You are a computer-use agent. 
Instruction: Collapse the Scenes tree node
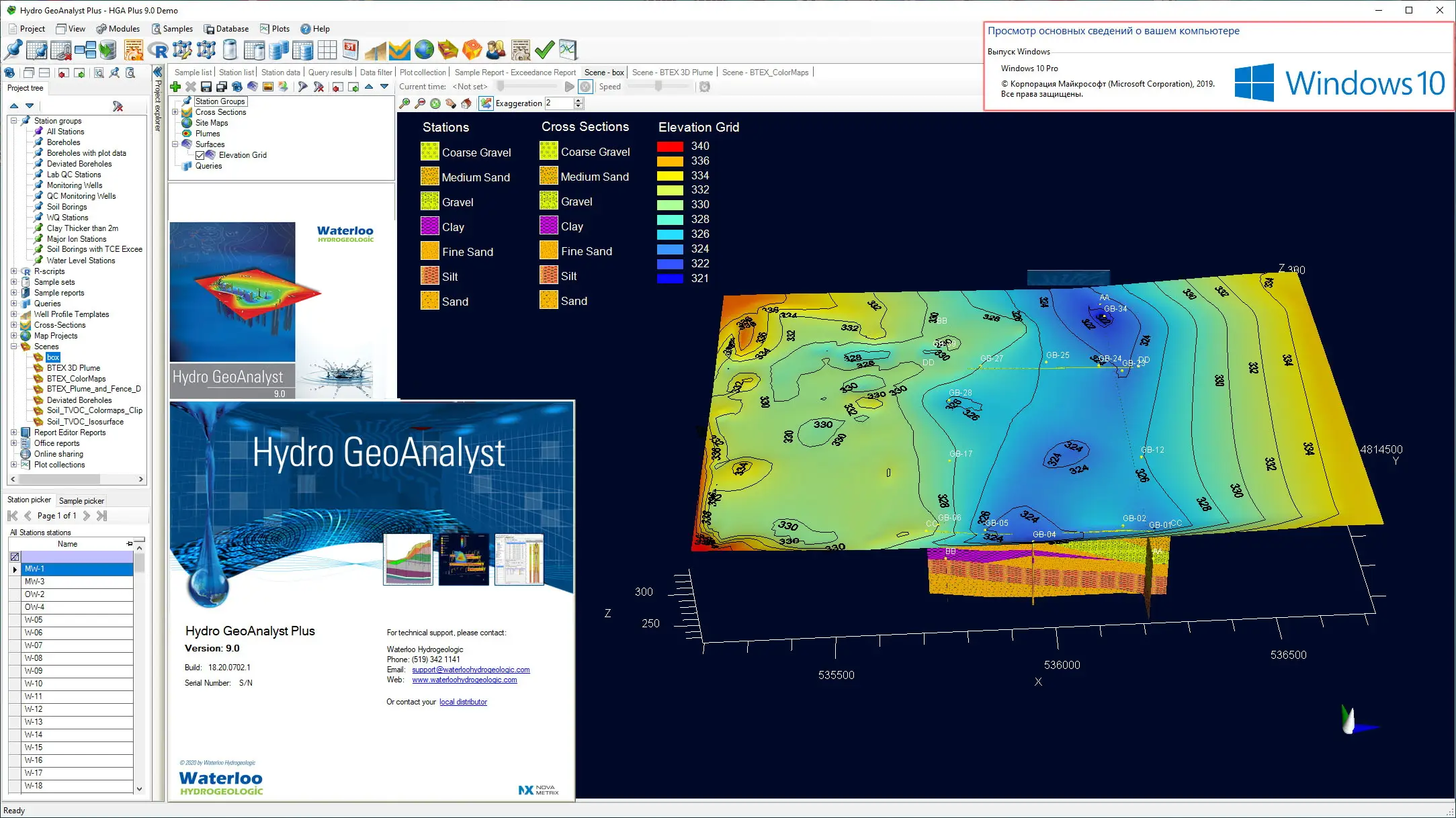click(13, 347)
